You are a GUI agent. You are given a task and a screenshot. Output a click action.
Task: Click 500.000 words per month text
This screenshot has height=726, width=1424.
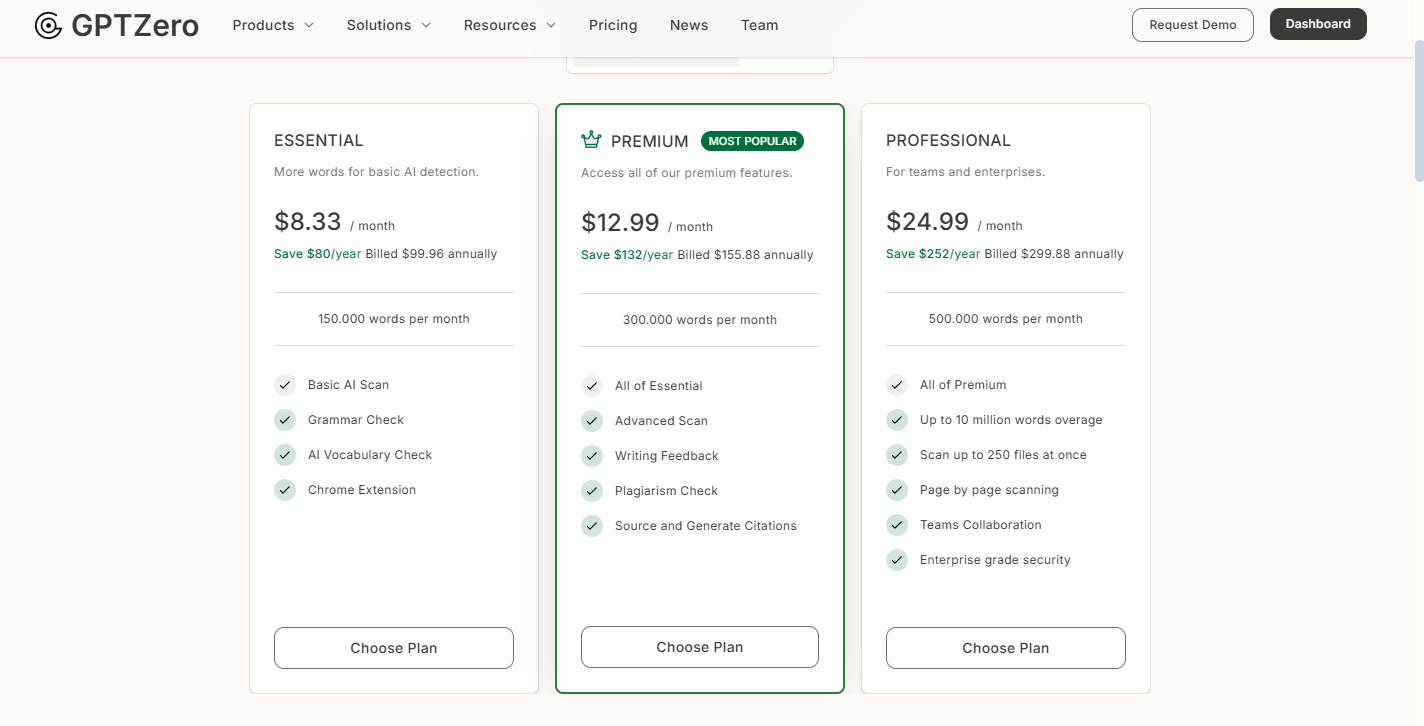pos(1006,319)
